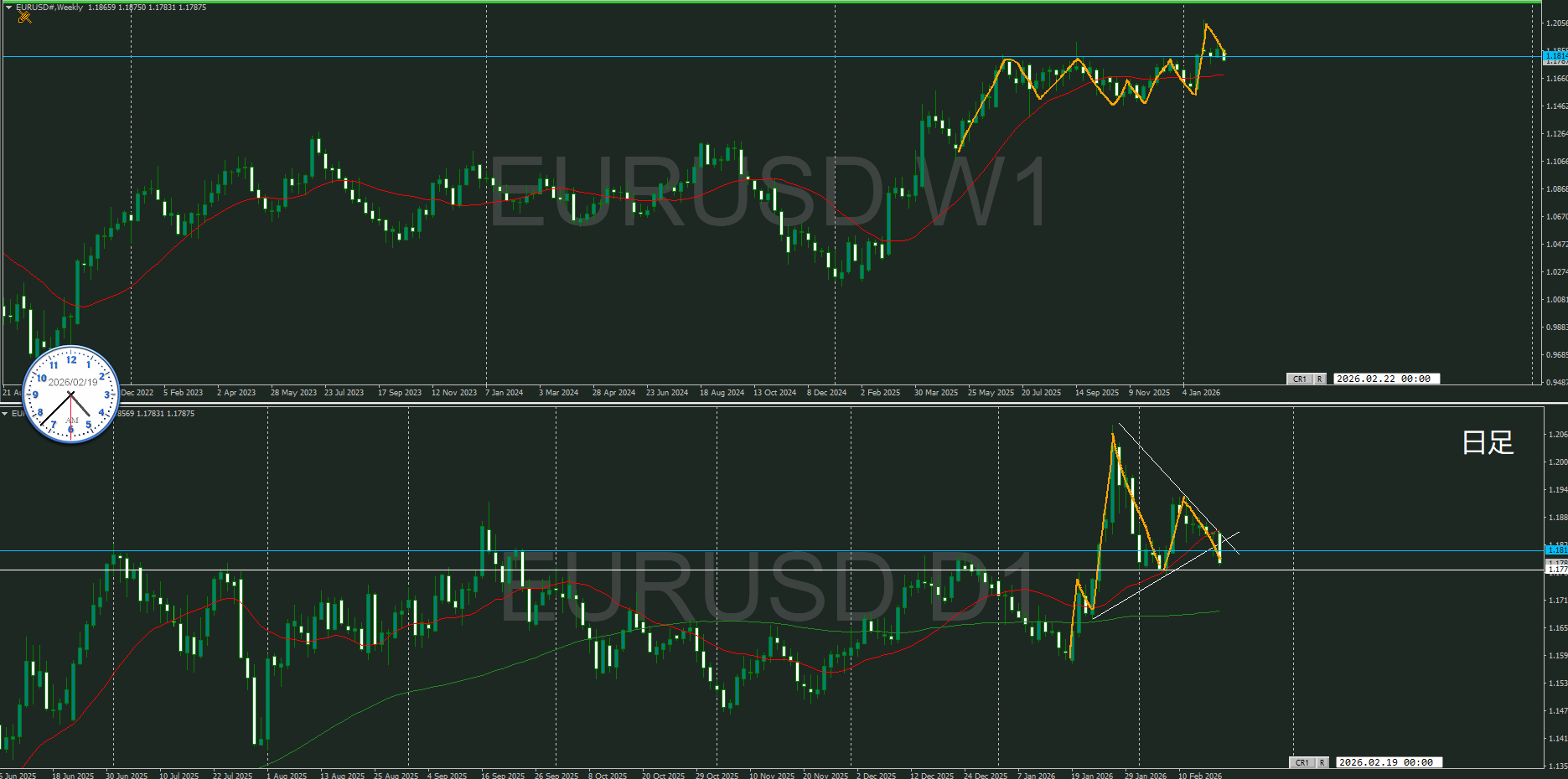1568x779 pixels.
Task: Click the orange pencil icon on weekly chart
Action: click(x=24, y=18)
